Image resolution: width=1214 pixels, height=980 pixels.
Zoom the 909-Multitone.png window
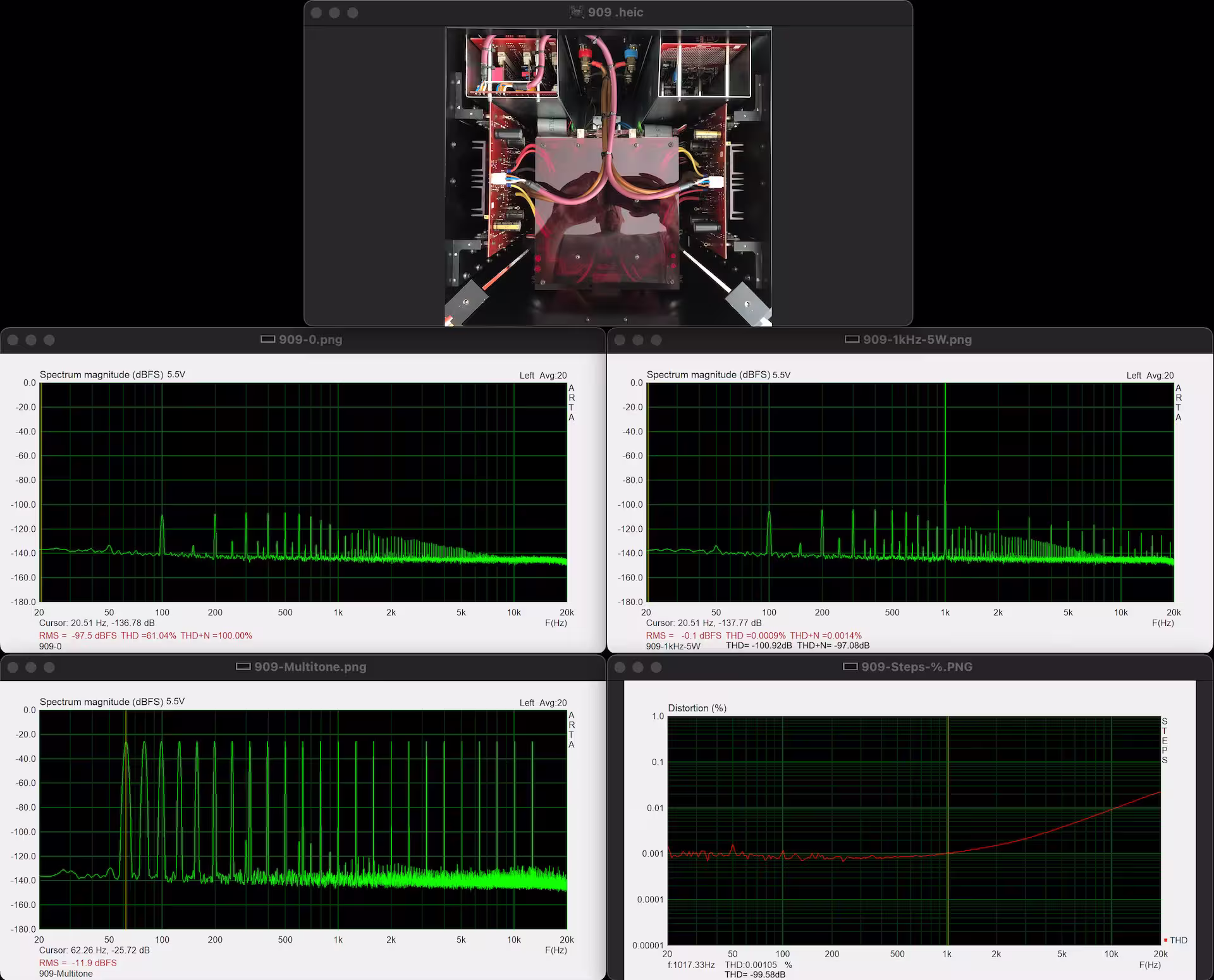pos(49,667)
